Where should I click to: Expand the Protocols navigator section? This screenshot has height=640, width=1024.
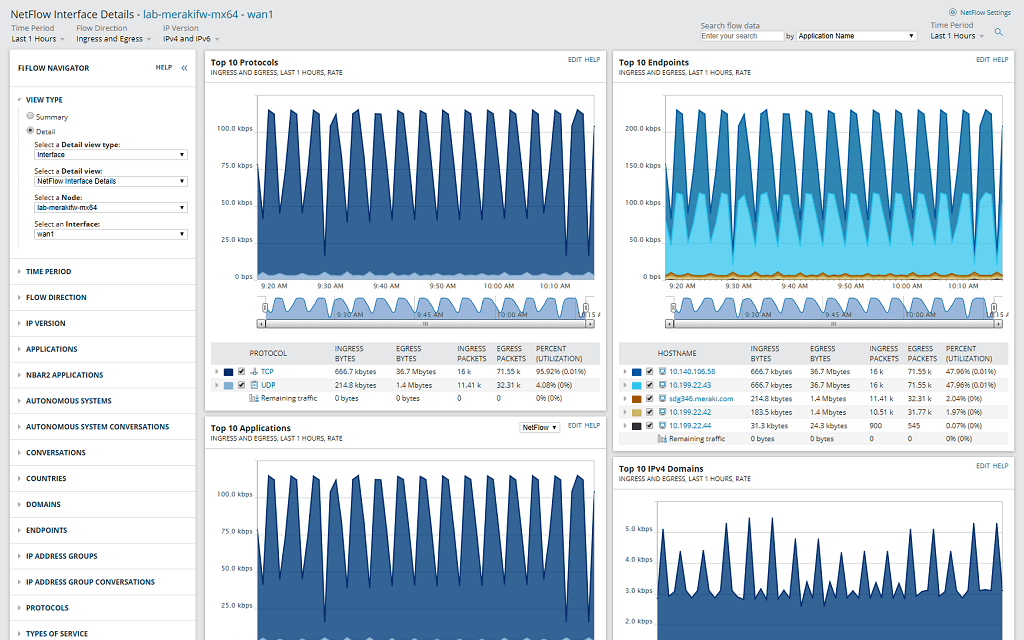[20, 608]
